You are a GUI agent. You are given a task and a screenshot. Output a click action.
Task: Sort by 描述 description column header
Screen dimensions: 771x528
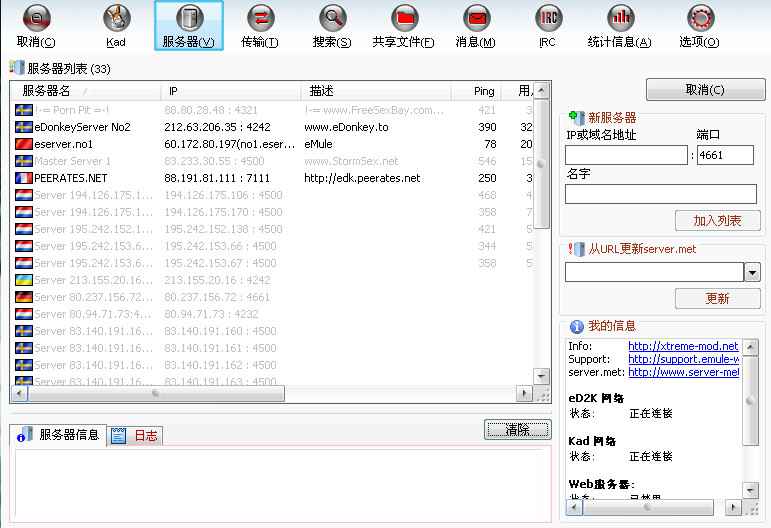(376, 91)
